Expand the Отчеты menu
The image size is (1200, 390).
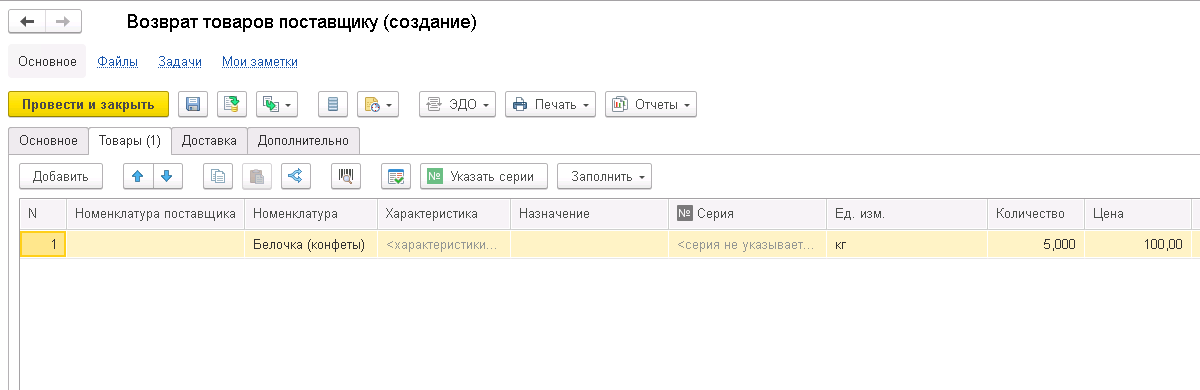pyautogui.click(x=651, y=104)
